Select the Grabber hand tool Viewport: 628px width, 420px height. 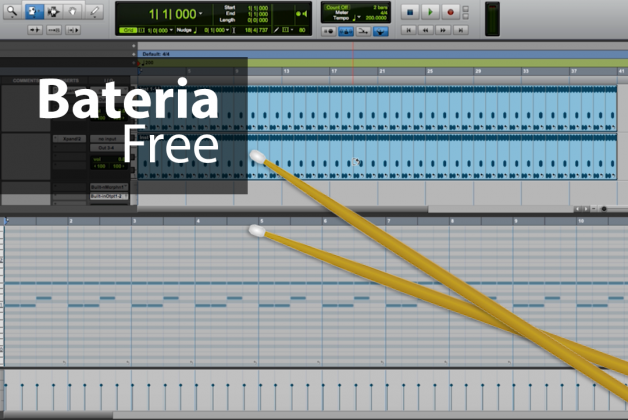[72, 12]
